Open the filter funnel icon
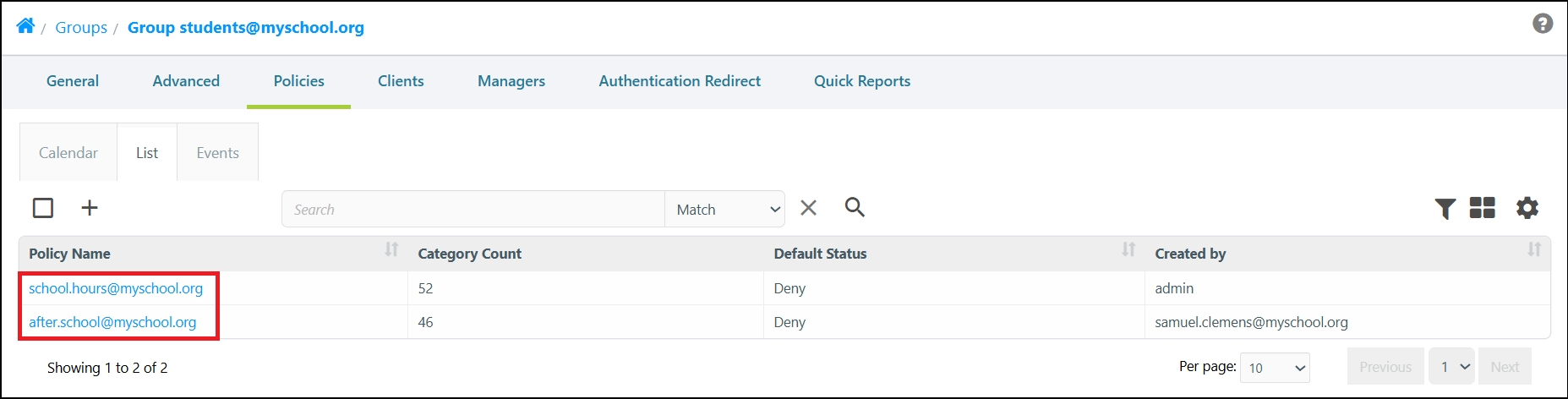Viewport: 1568px width, 399px height. point(1445,208)
